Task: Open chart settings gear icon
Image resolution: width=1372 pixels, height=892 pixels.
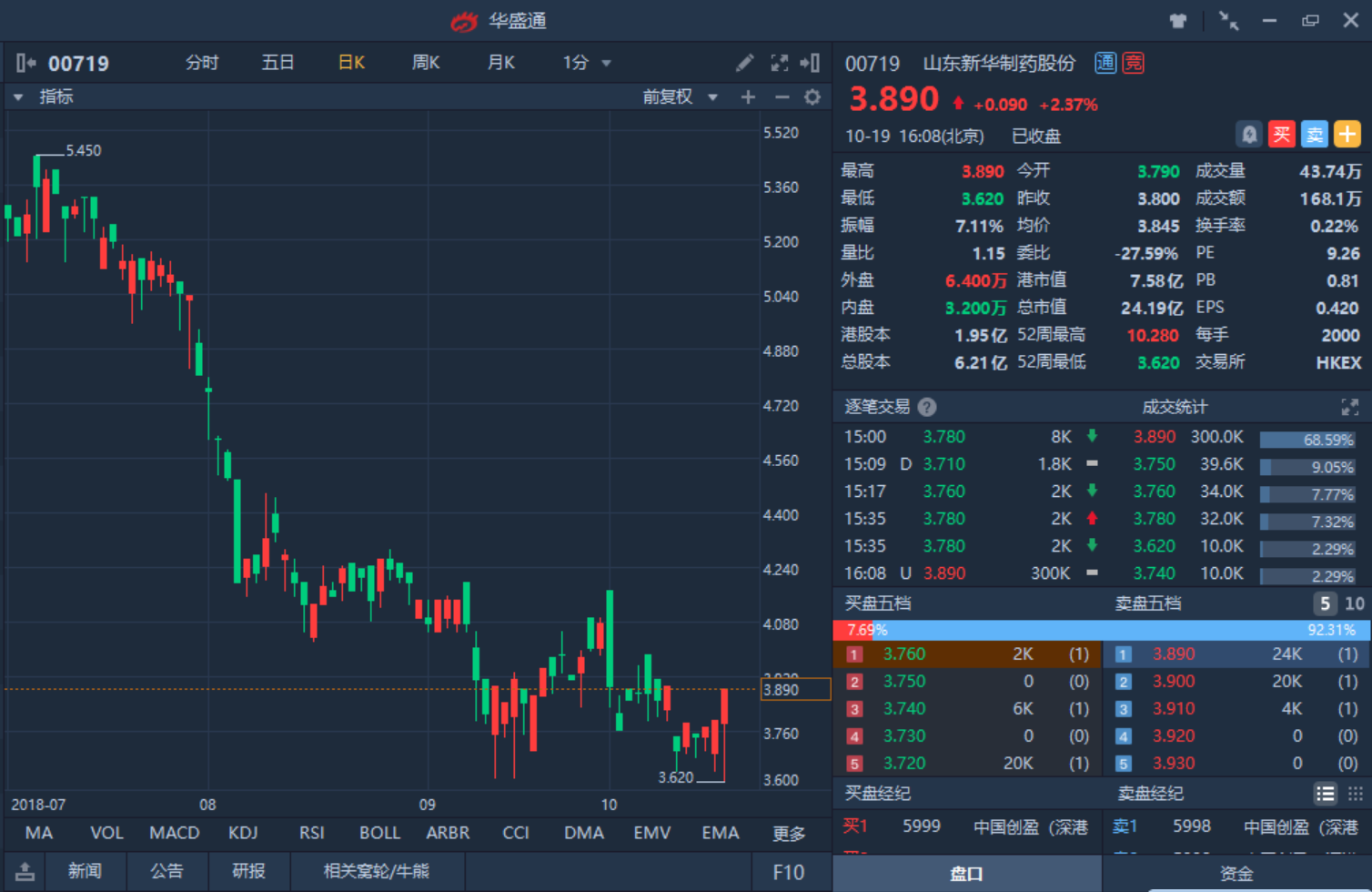Action: [812, 96]
